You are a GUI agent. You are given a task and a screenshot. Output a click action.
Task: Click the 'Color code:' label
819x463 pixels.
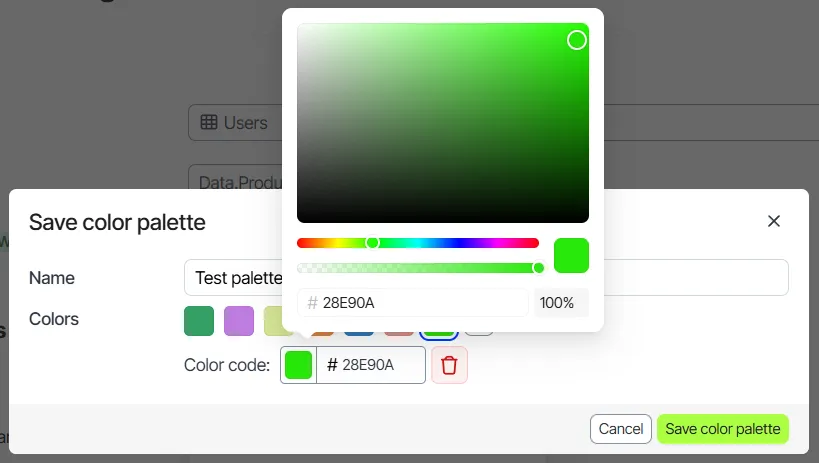pyautogui.click(x=227, y=365)
